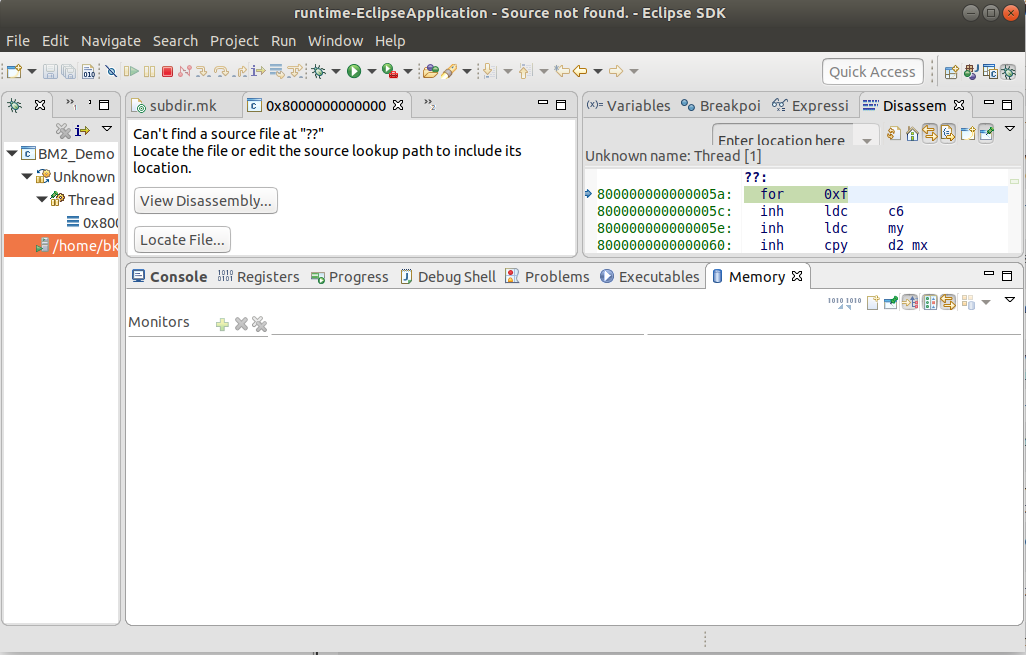
Task: Open the Memory view menu triangle
Action: [1010, 300]
